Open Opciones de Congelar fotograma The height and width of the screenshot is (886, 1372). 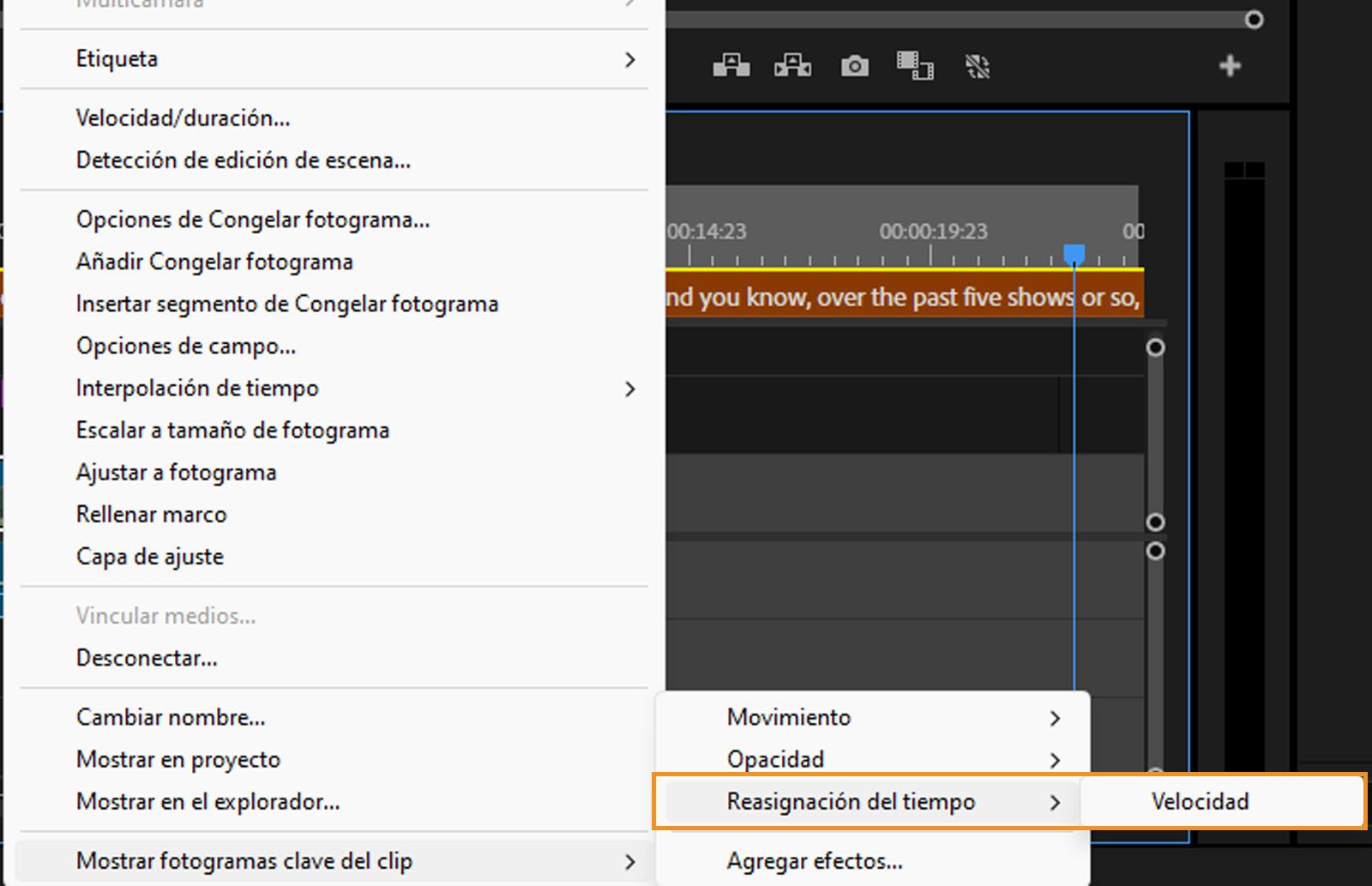point(252,220)
